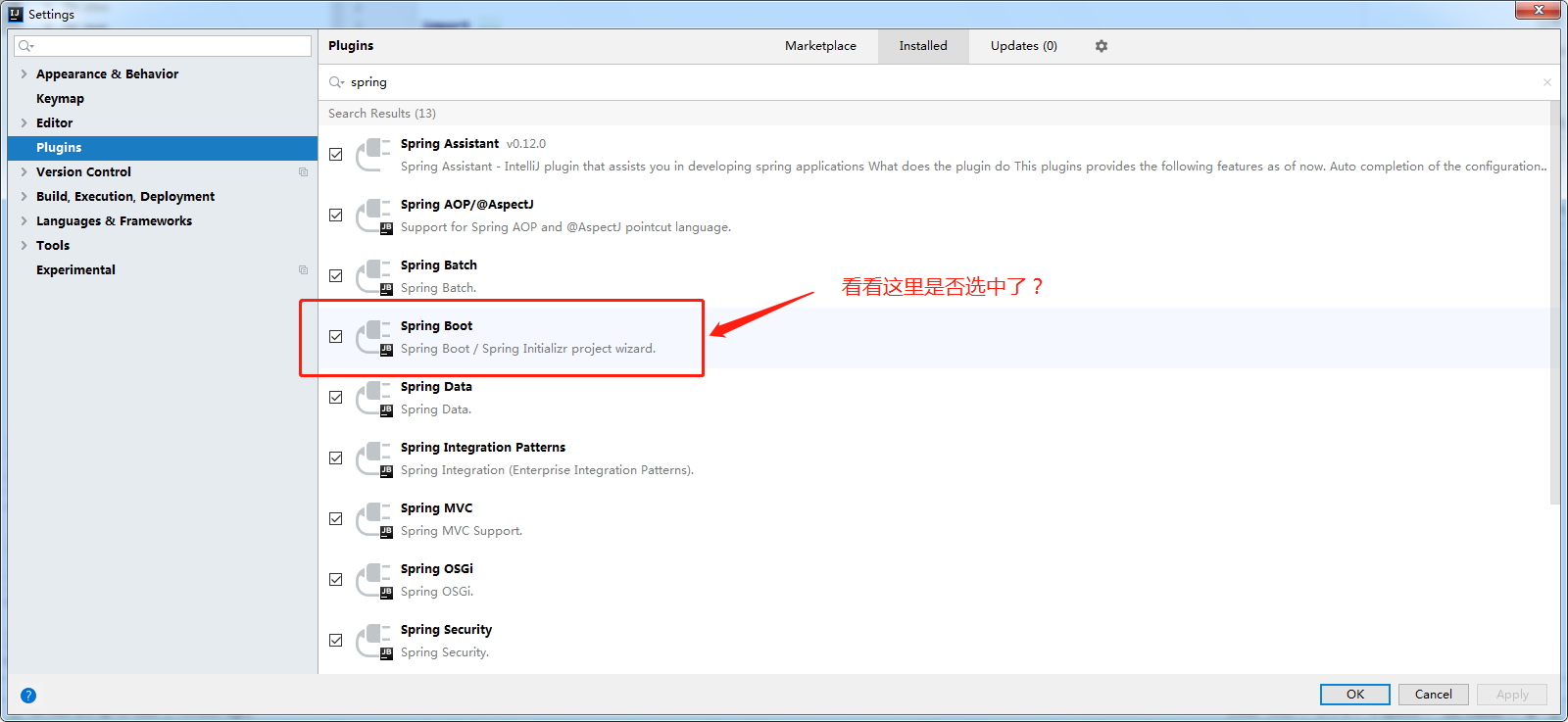Click the plugin list vertical scrollbar
Image resolution: width=1568 pixels, height=722 pixels.
pos(1555,304)
